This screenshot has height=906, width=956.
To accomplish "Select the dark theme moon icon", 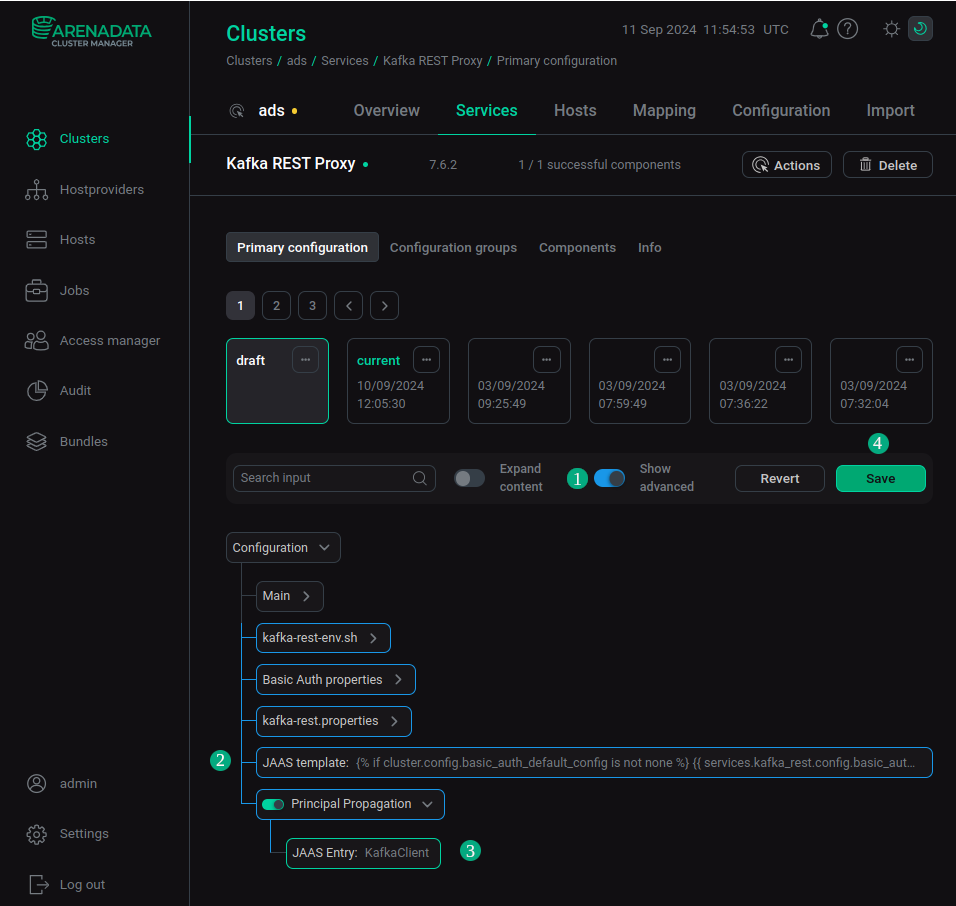I will [x=920, y=29].
